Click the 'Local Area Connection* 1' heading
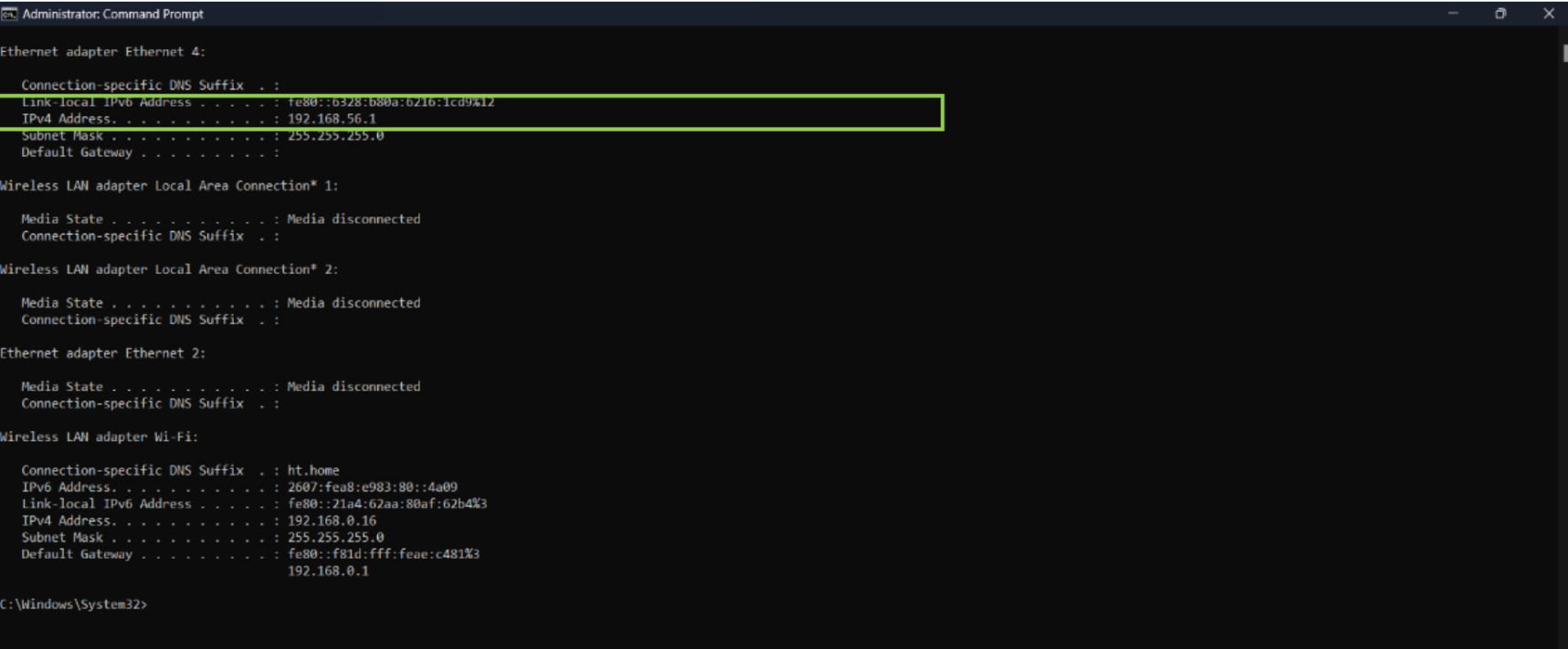1568x649 pixels. point(169,186)
